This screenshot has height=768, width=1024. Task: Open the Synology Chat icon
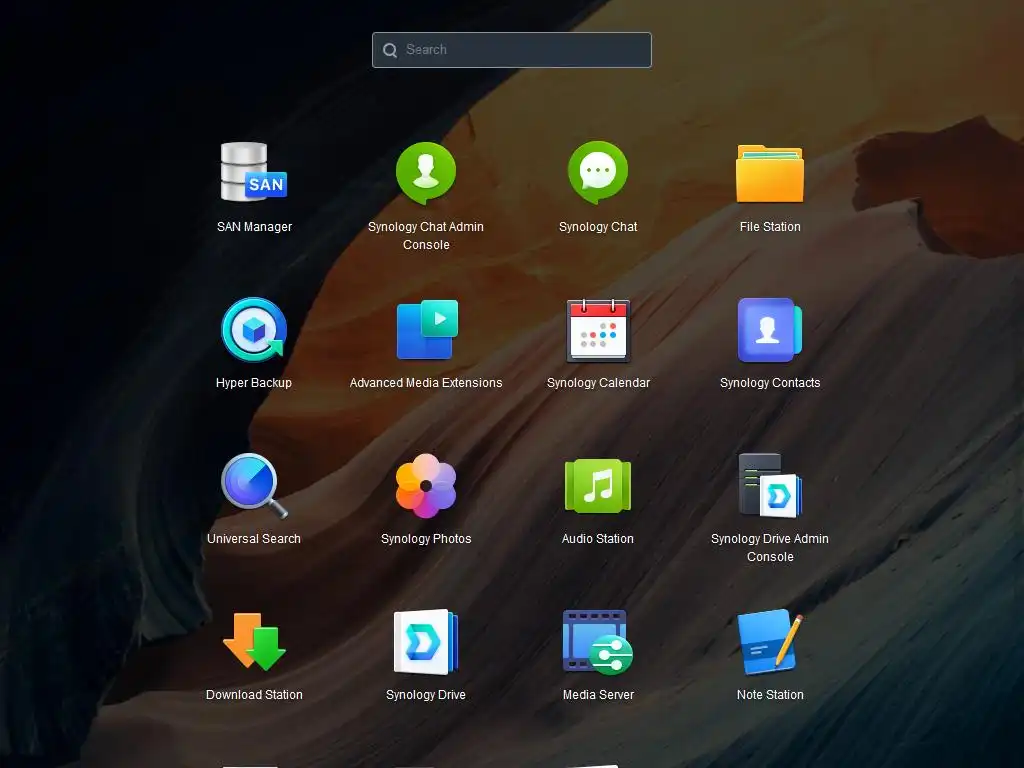pos(598,172)
